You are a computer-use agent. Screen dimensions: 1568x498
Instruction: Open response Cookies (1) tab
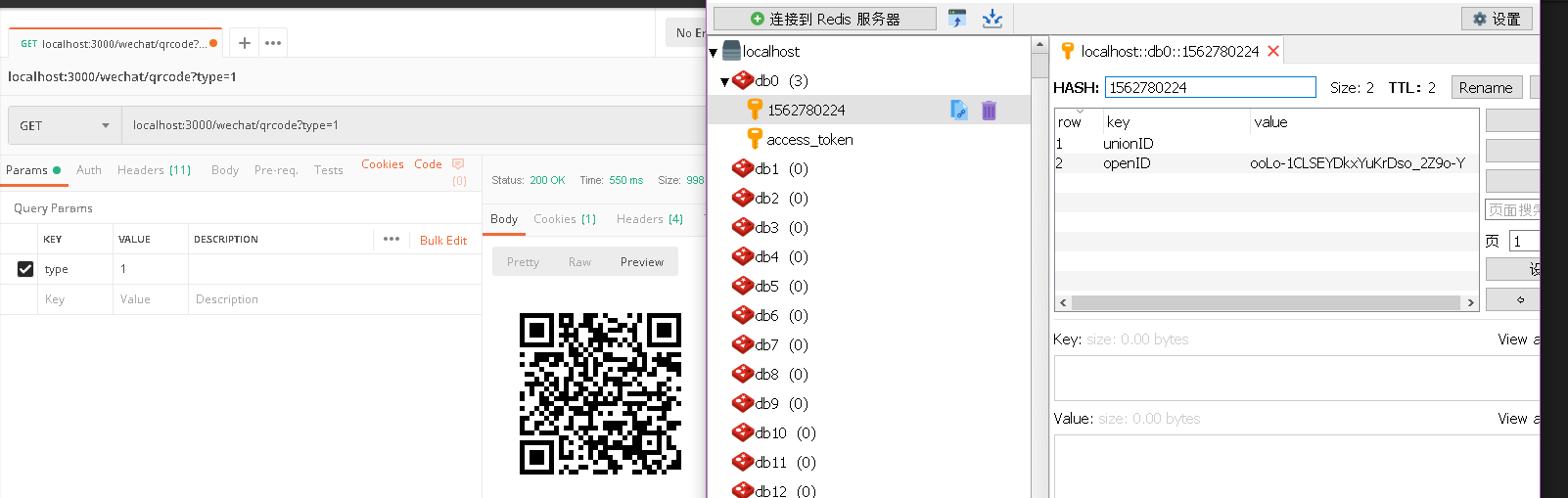click(x=565, y=219)
